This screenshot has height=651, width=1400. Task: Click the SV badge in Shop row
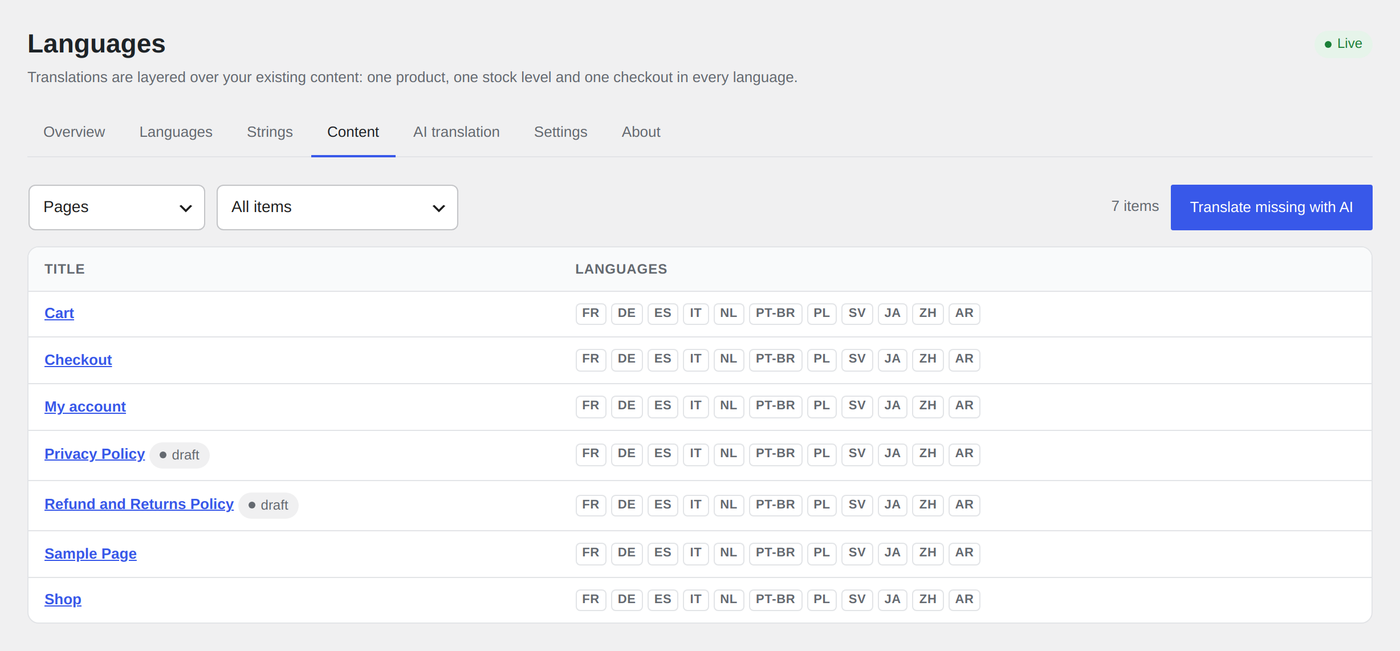tap(857, 600)
